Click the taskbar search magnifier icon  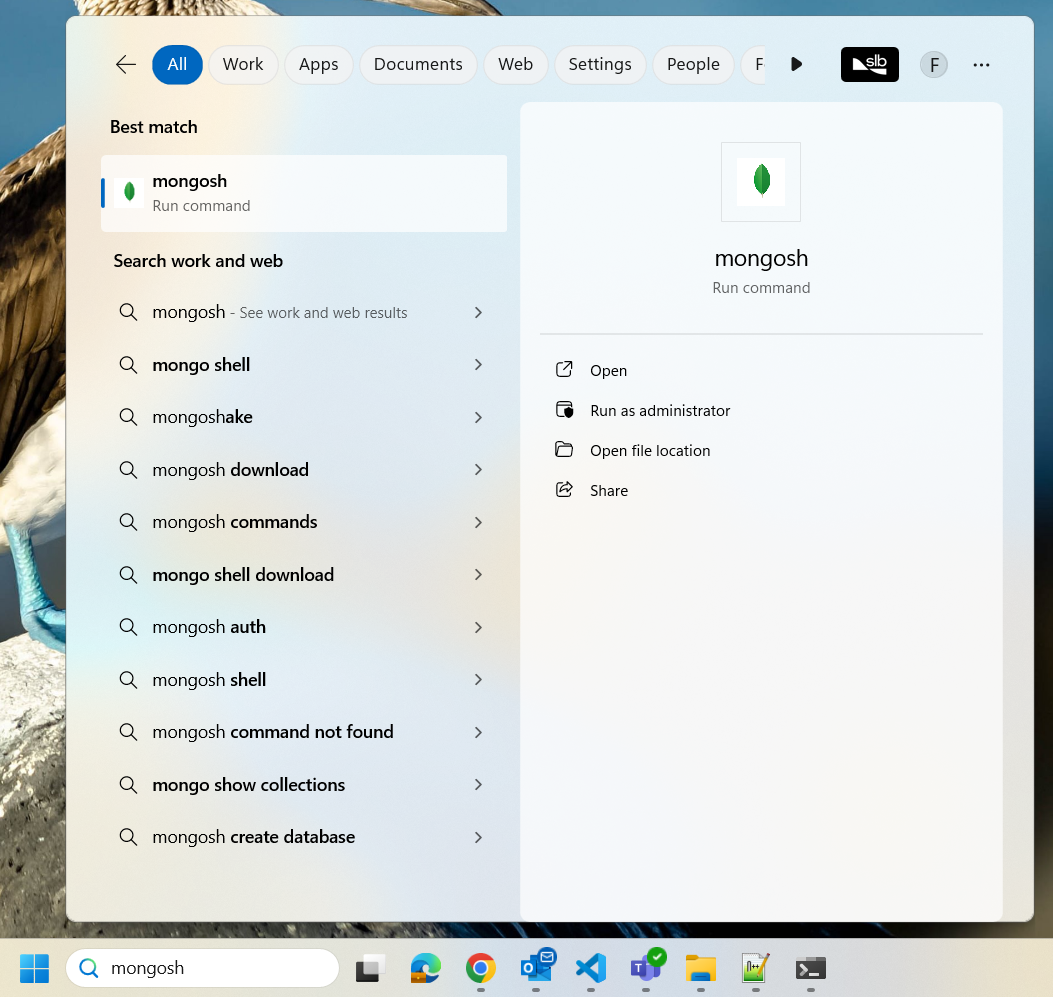(x=89, y=968)
